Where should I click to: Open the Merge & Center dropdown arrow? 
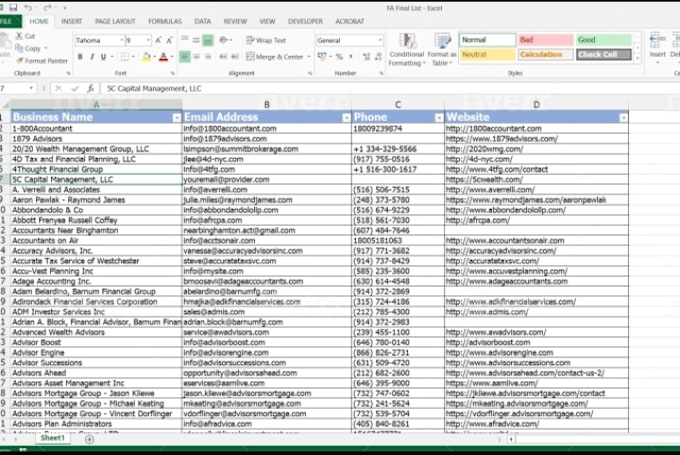(309, 57)
